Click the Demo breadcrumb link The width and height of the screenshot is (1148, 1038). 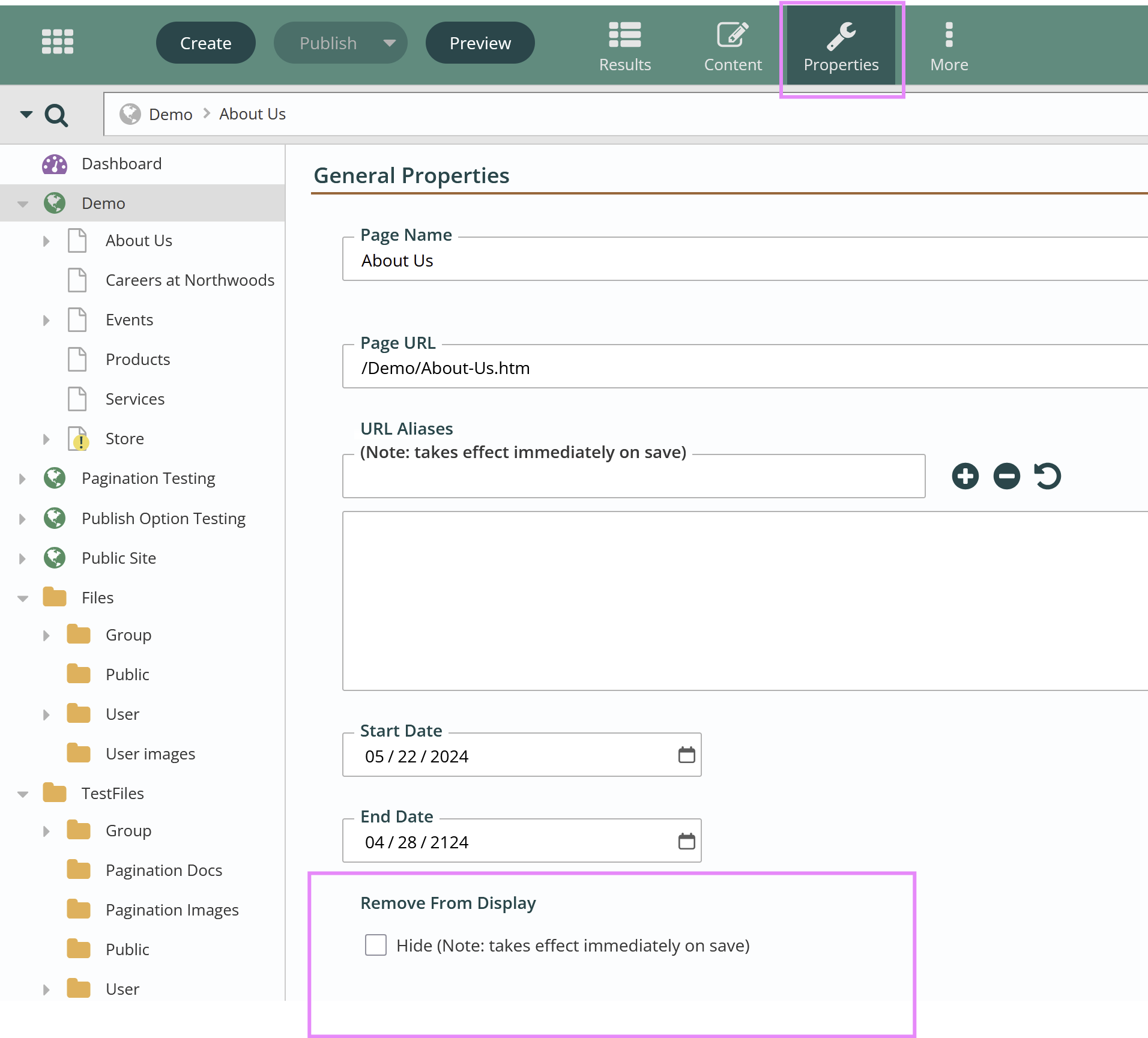coord(171,114)
